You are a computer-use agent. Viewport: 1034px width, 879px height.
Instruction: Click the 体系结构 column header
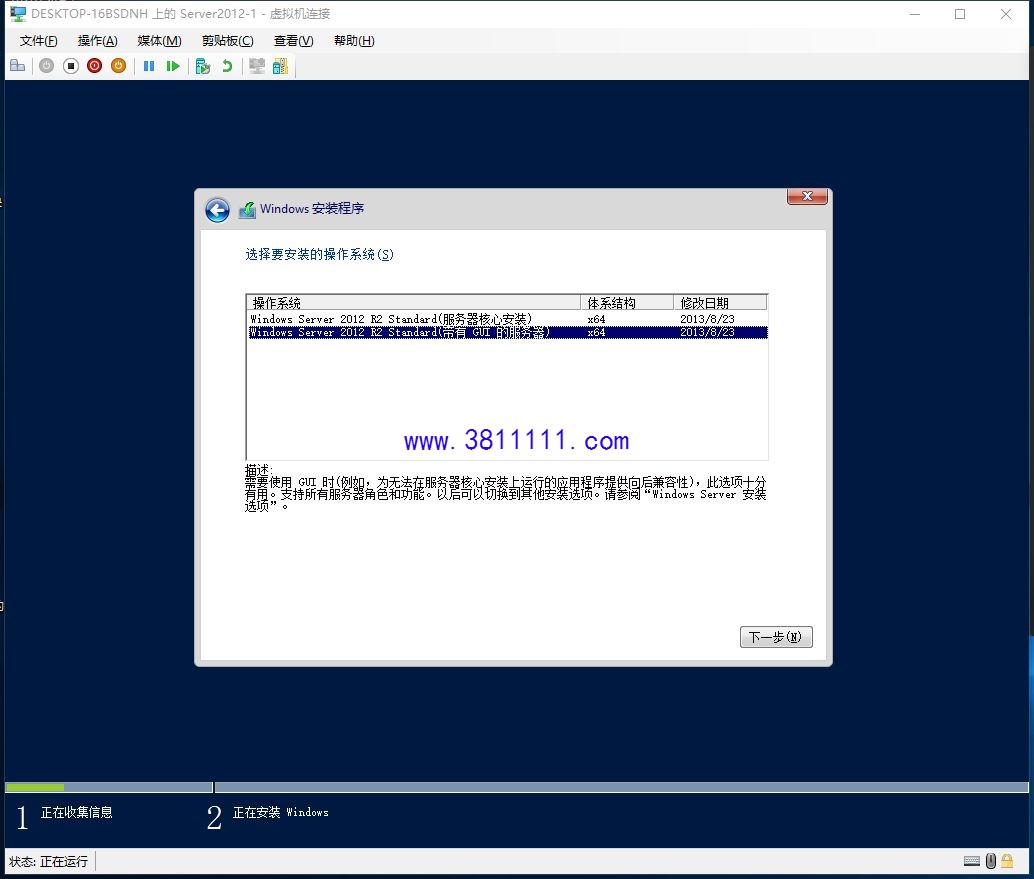coord(626,303)
